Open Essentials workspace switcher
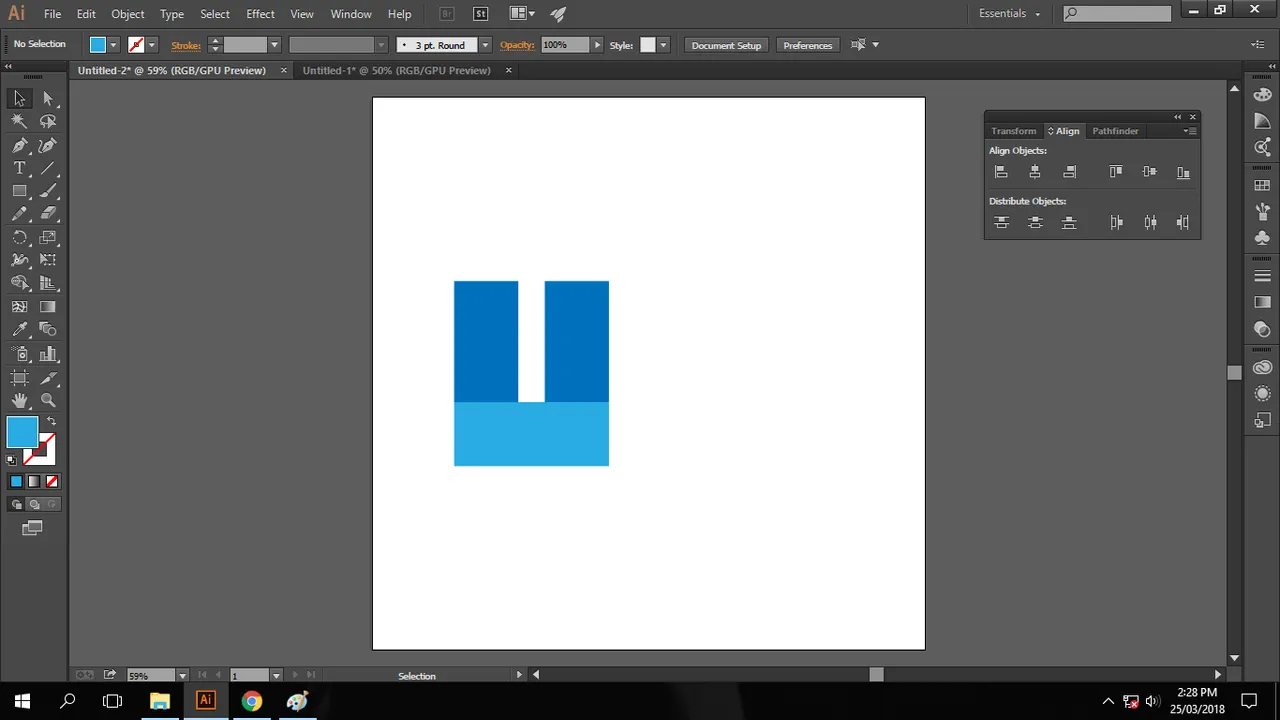1280x720 pixels. click(x=1010, y=14)
